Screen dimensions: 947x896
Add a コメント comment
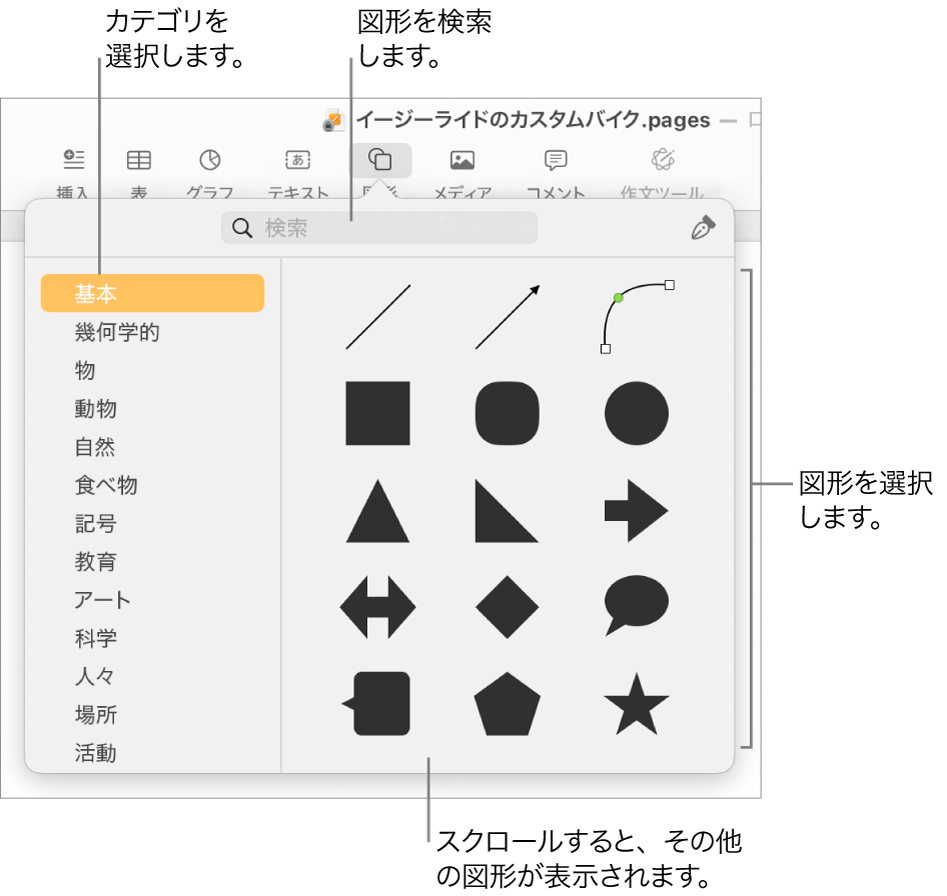pyautogui.click(x=556, y=160)
